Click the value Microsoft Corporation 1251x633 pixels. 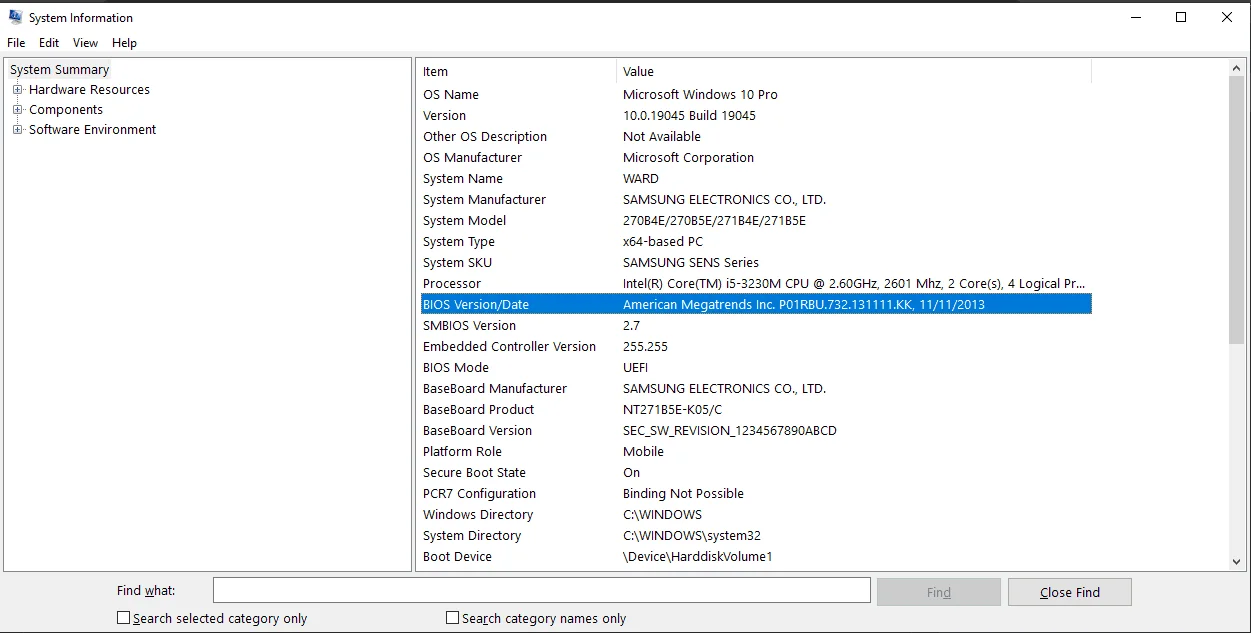[688, 157]
